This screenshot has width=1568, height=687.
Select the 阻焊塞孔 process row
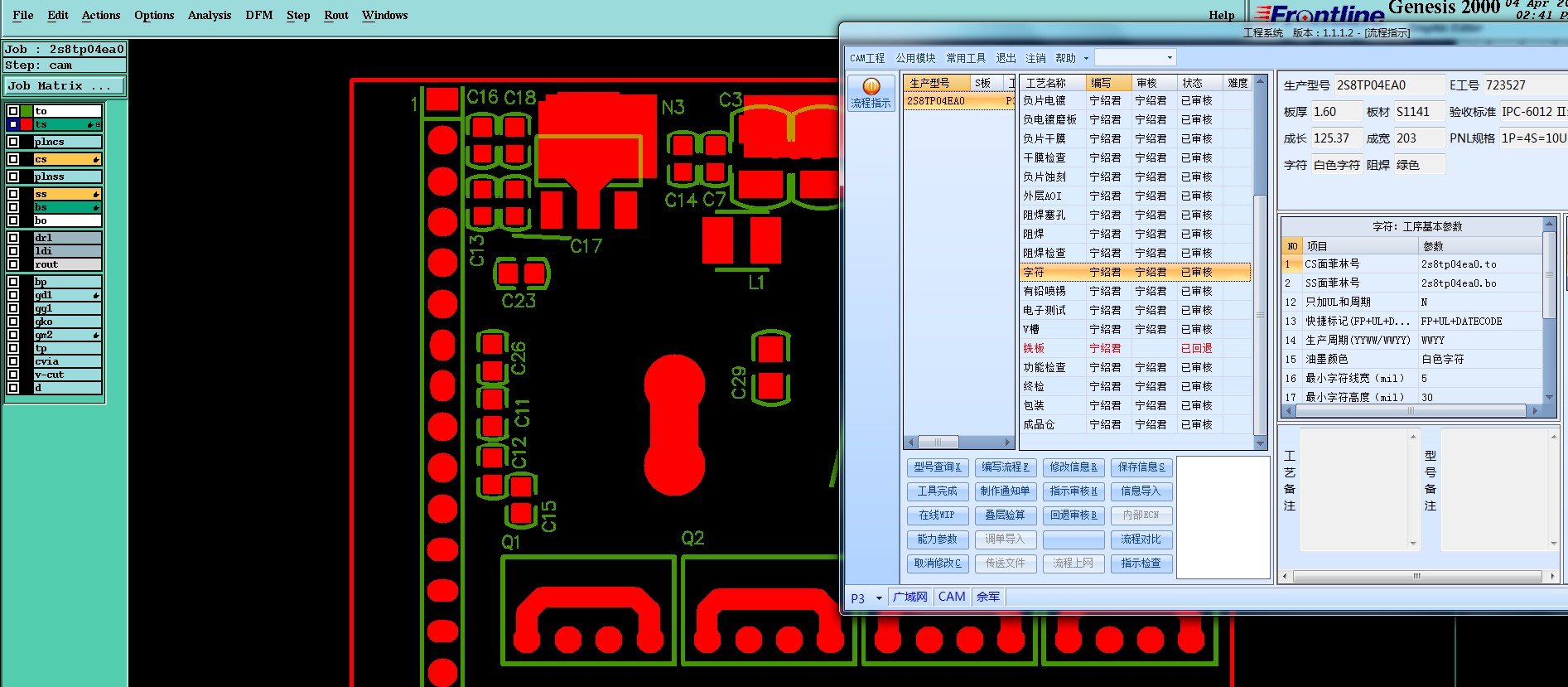[x=1135, y=215]
